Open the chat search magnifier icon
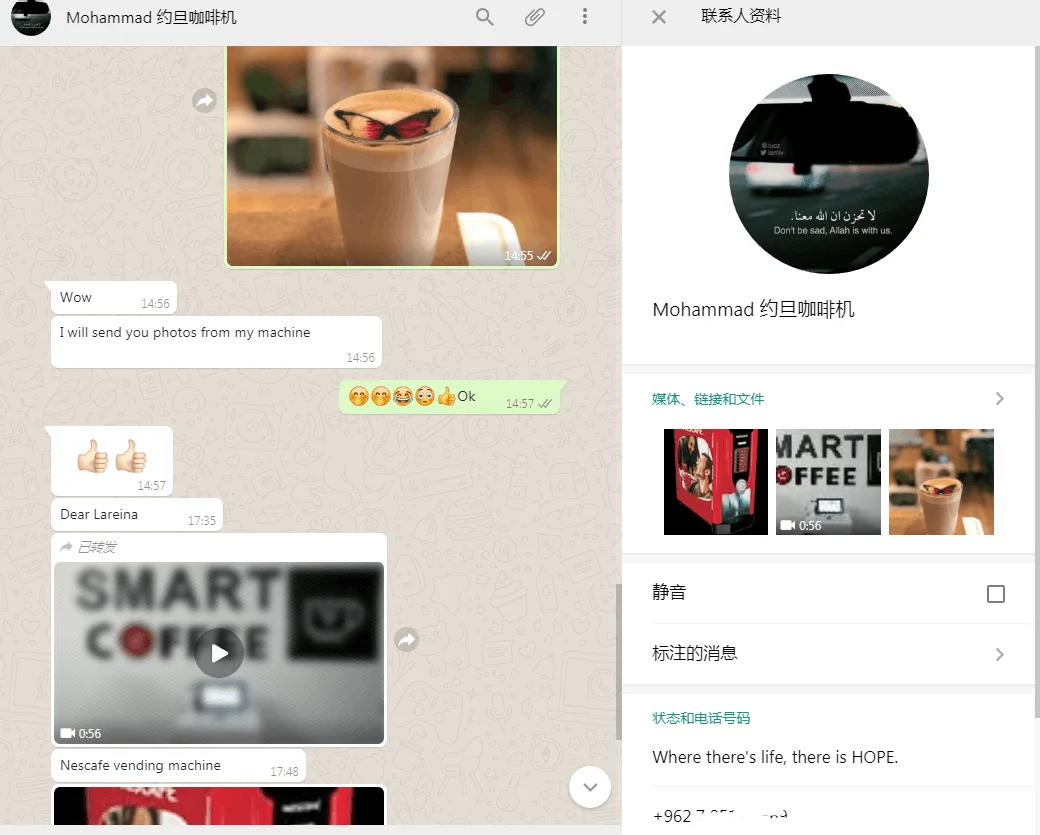 [x=485, y=17]
